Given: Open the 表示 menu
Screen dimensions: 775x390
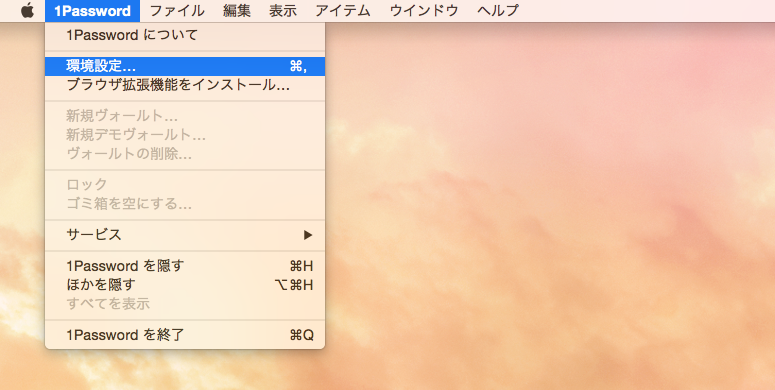Looking at the screenshot, I should click(283, 10).
